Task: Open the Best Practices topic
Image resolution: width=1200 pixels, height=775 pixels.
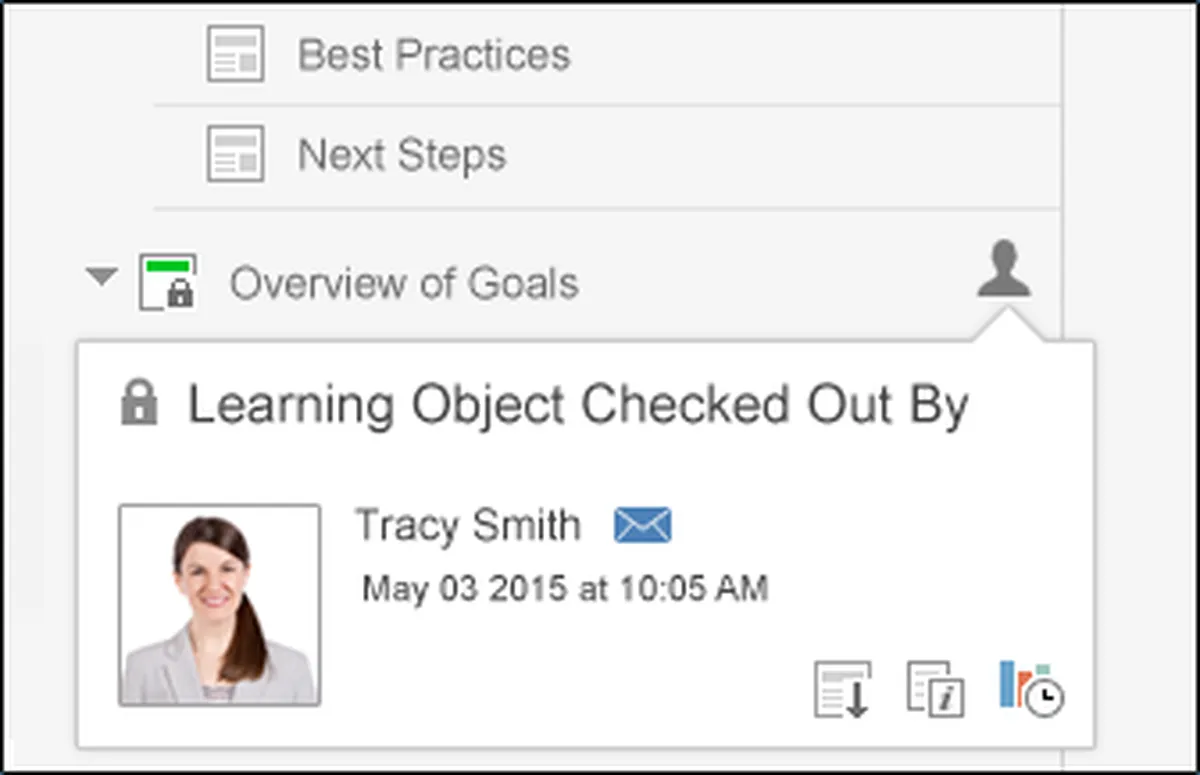Action: [x=434, y=55]
